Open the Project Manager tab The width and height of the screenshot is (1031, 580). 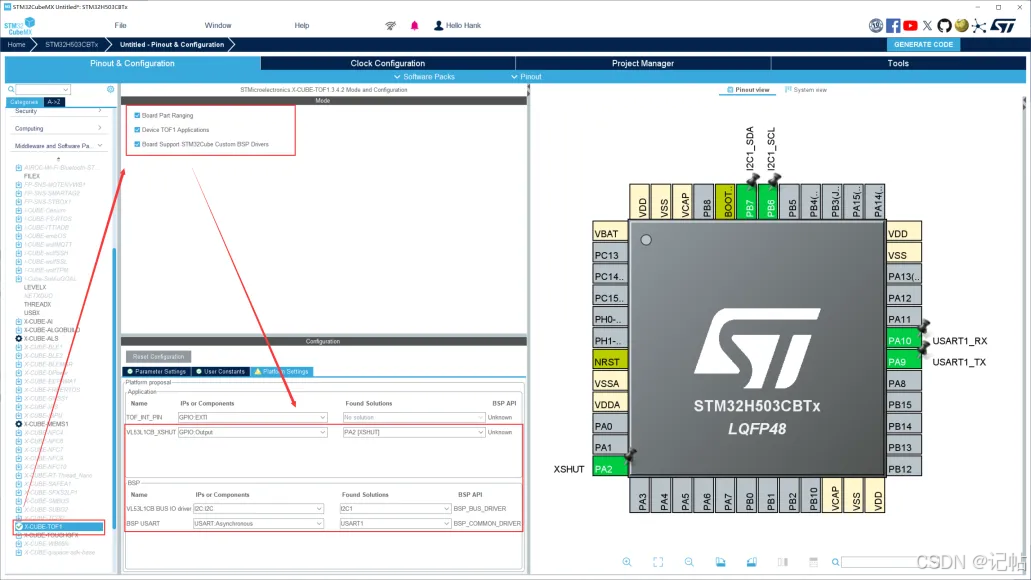coord(643,63)
